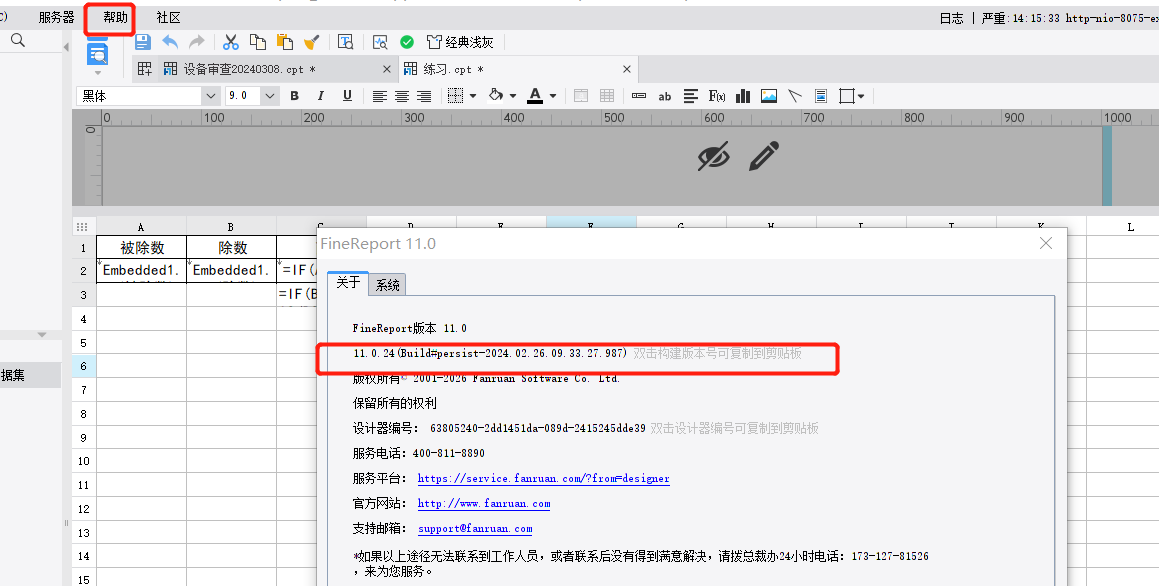Open the page preview icon

click(98, 53)
